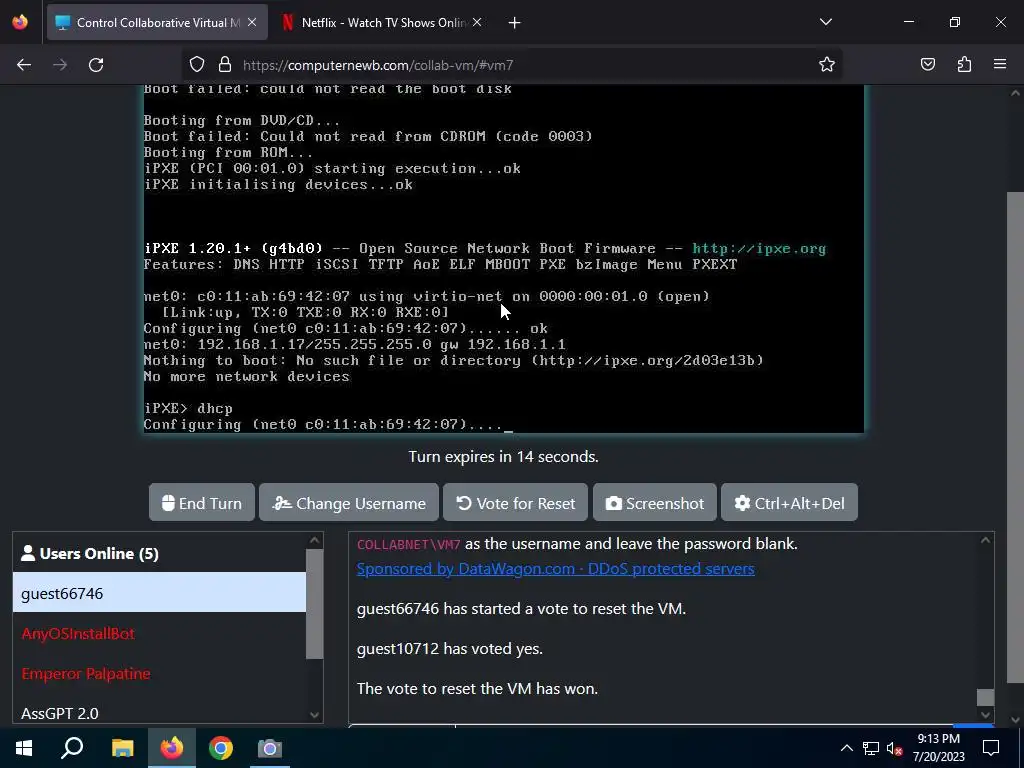Screen dimensions: 1024x768
Task: Take a VM Screenshot
Action: tap(654, 503)
